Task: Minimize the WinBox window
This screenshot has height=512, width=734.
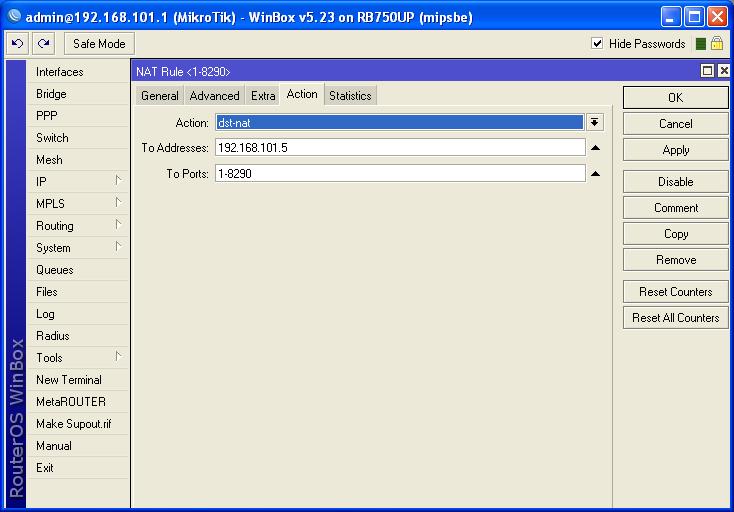Action: tap(671, 17)
